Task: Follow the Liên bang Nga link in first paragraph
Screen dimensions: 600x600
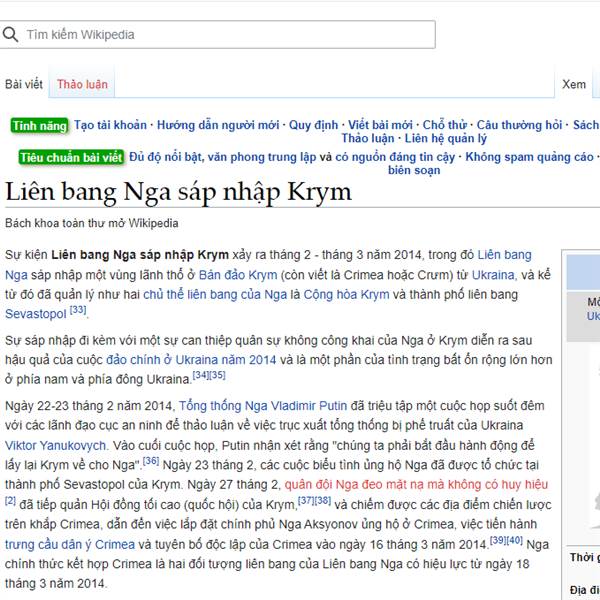Action: point(505,255)
